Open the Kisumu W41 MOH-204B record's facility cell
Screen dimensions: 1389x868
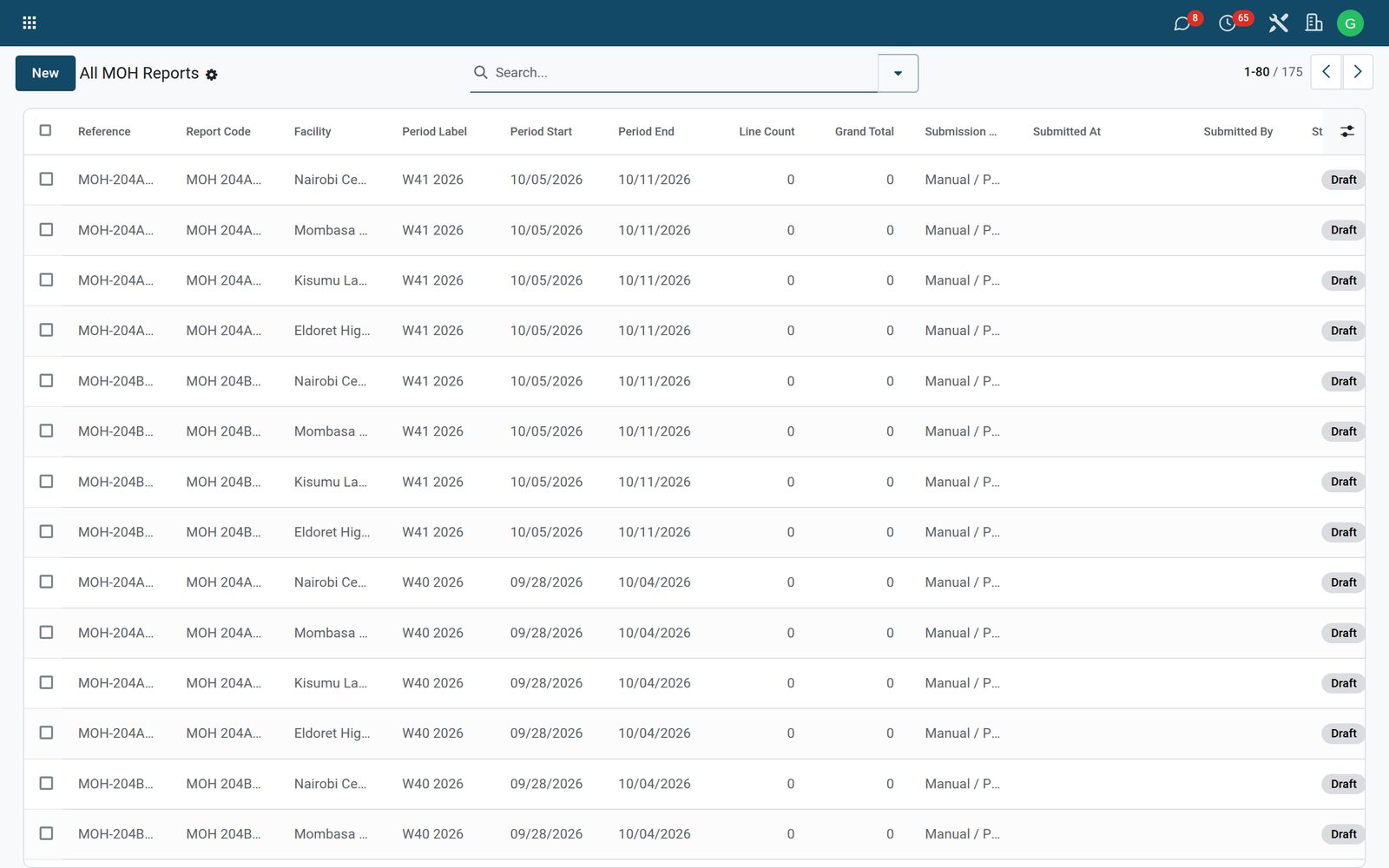point(331,482)
